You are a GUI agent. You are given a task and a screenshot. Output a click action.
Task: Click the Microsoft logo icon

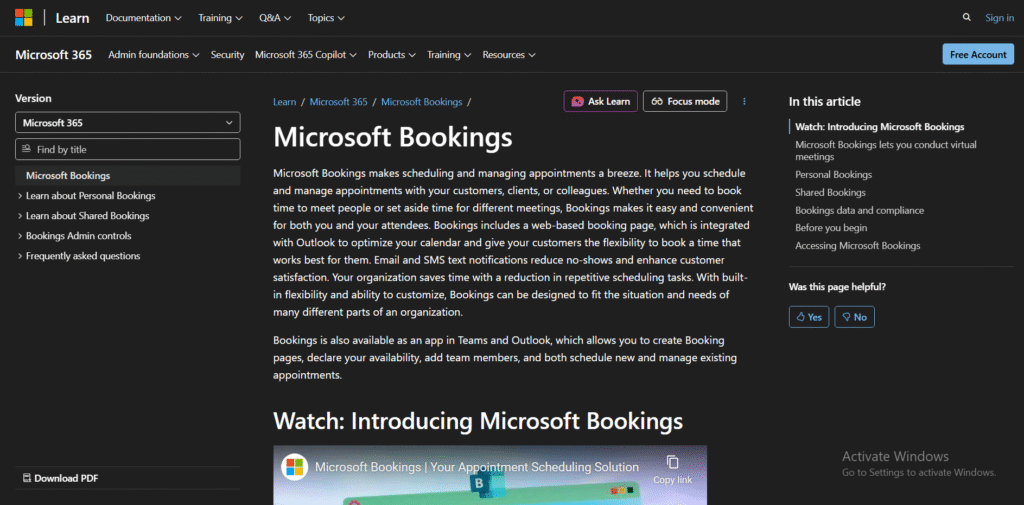(x=23, y=17)
